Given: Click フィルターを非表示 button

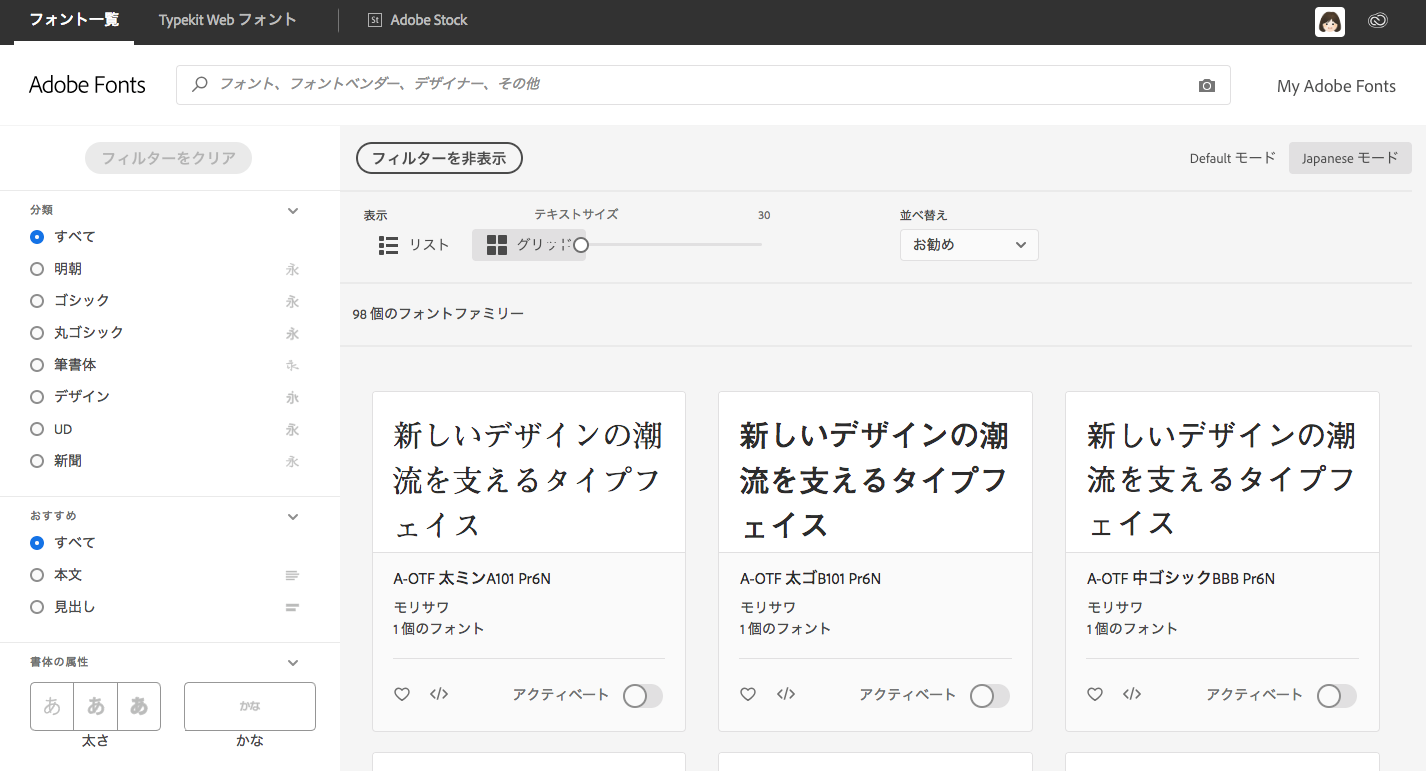Looking at the screenshot, I should [439, 158].
